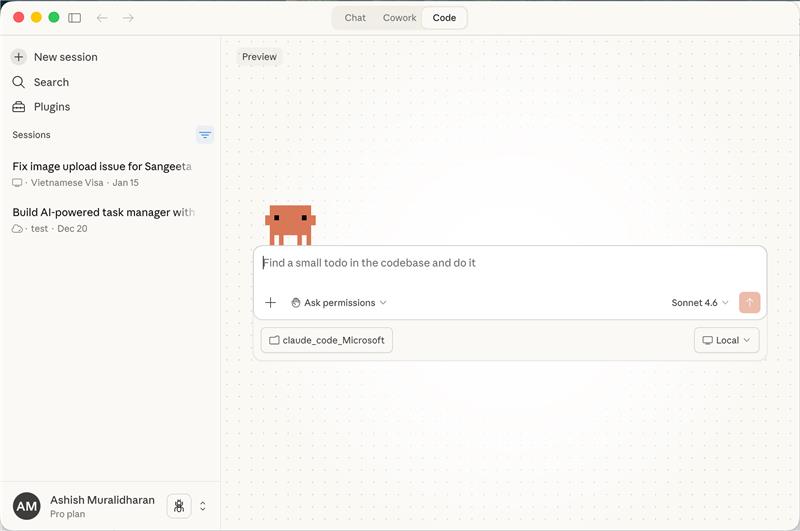Open the Sonnet 4.6 model dropdown

pos(699,302)
